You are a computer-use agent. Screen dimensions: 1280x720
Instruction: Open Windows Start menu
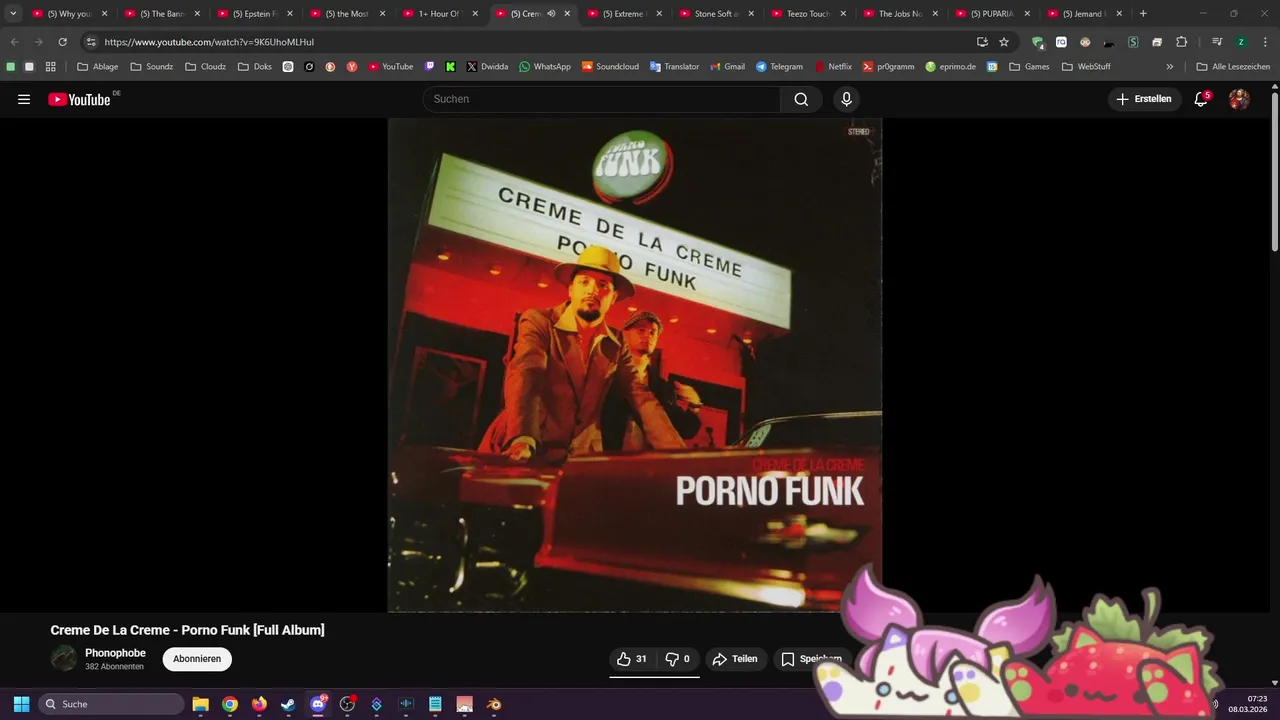pyautogui.click(x=21, y=704)
